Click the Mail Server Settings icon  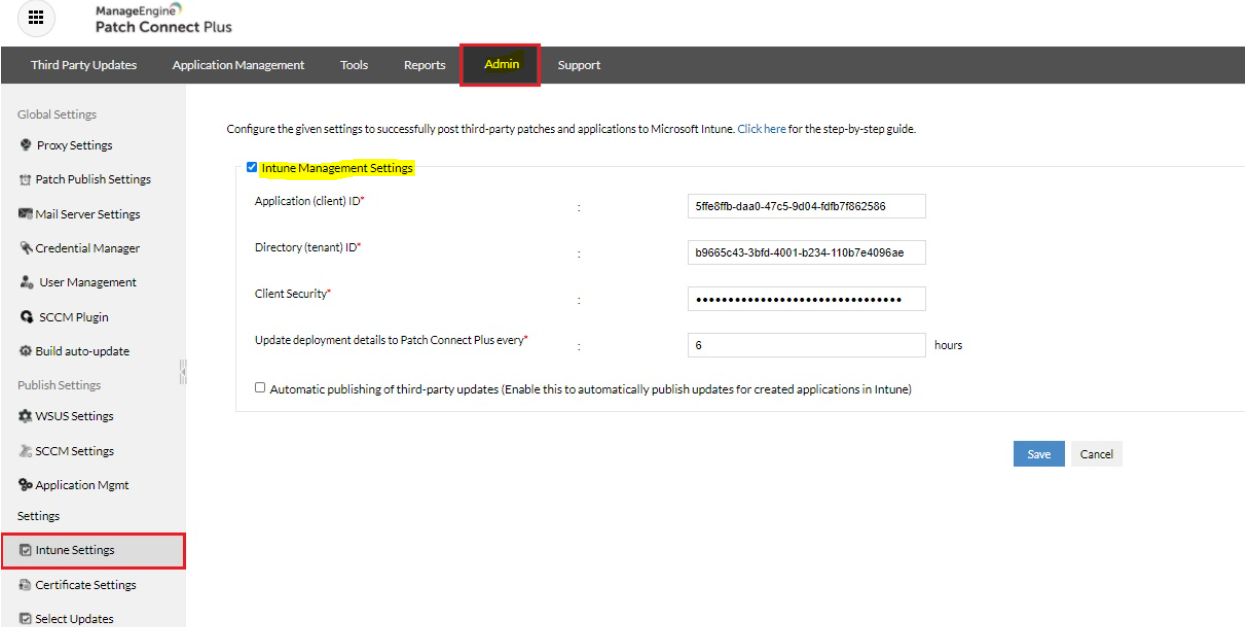26,214
